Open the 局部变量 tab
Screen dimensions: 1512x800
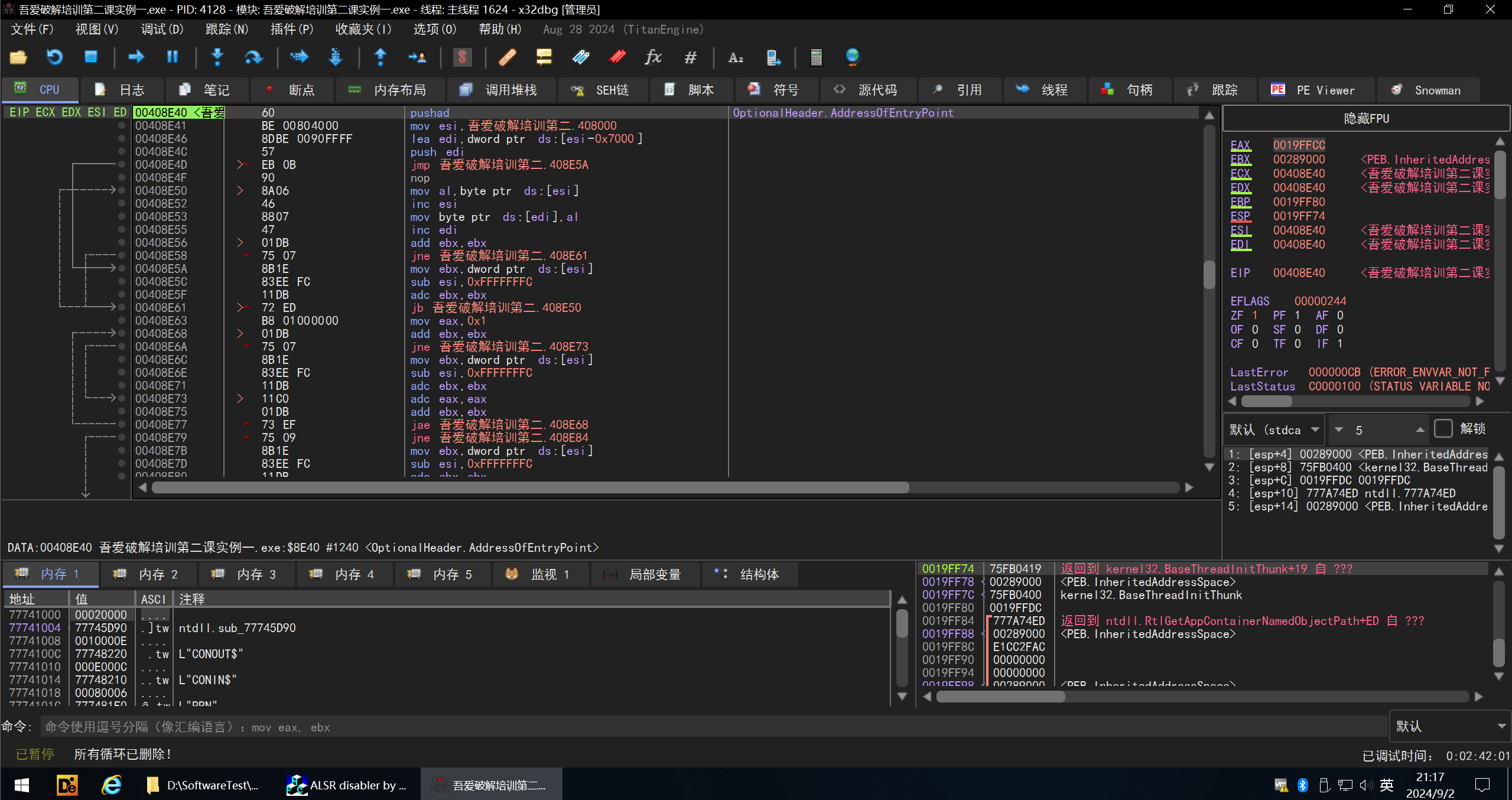pyautogui.click(x=645, y=574)
